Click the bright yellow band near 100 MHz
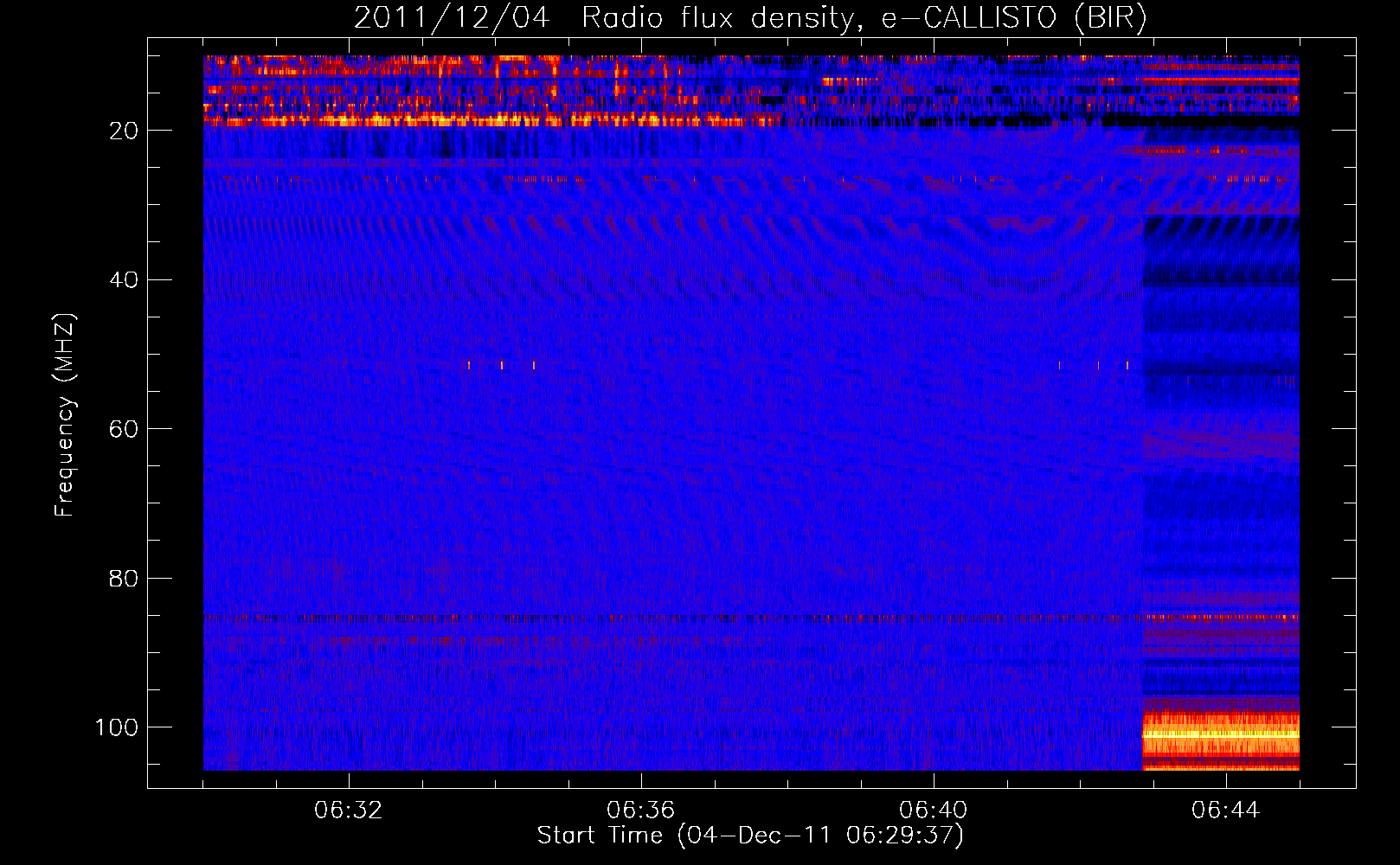This screenshot has width=1400, height=865. tap(1221, 734)
